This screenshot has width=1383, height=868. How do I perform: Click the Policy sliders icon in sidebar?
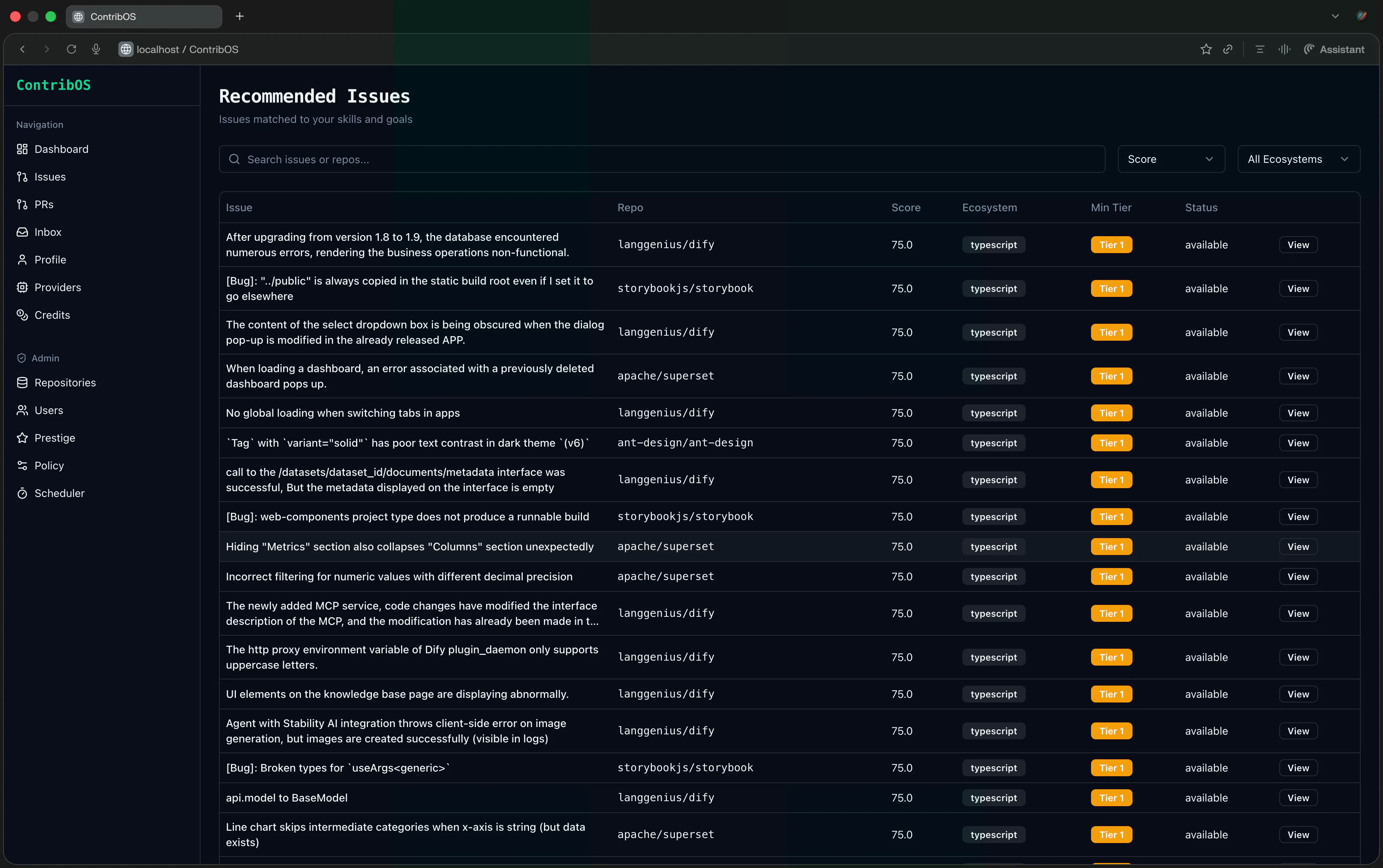coord(22,465)
